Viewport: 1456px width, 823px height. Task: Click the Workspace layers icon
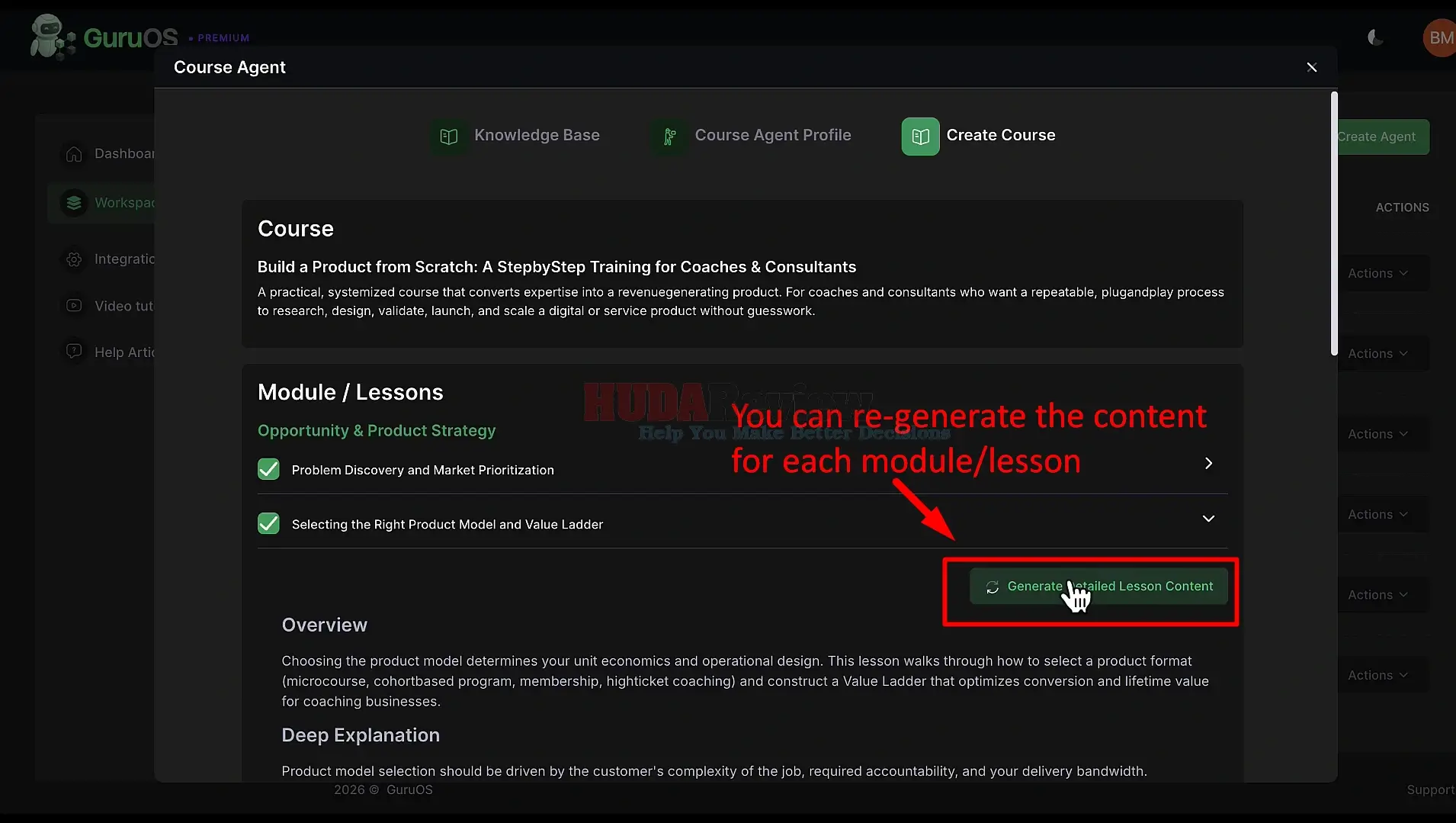[x=74, y=203]
